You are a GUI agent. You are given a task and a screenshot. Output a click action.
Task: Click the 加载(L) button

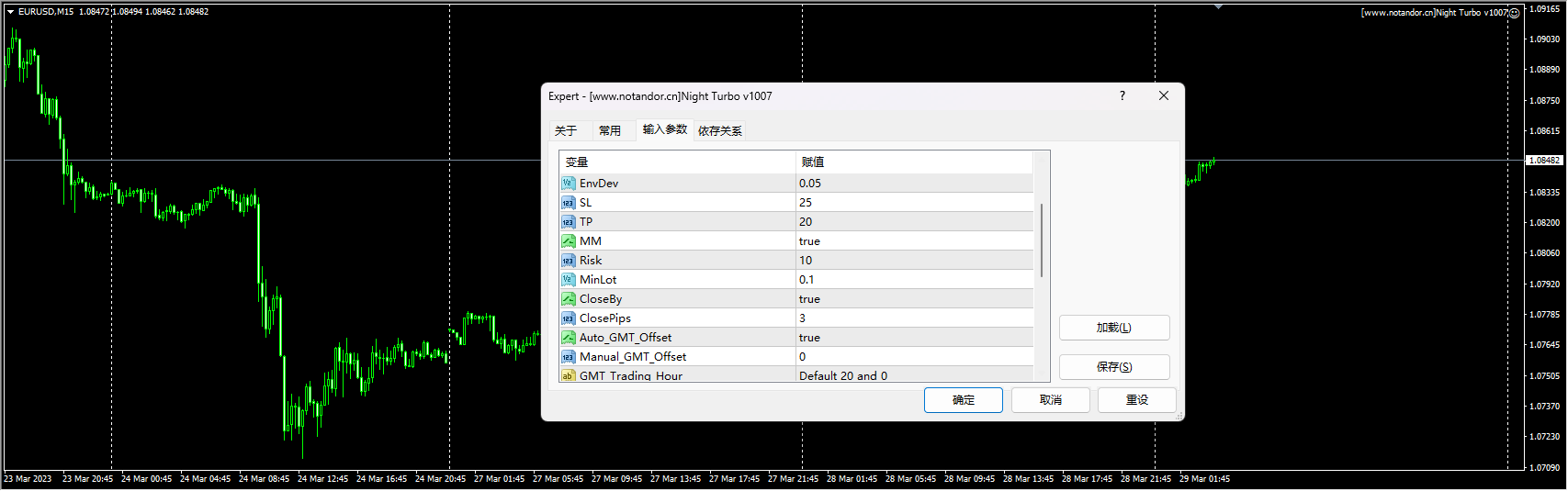pos(1113,328)
